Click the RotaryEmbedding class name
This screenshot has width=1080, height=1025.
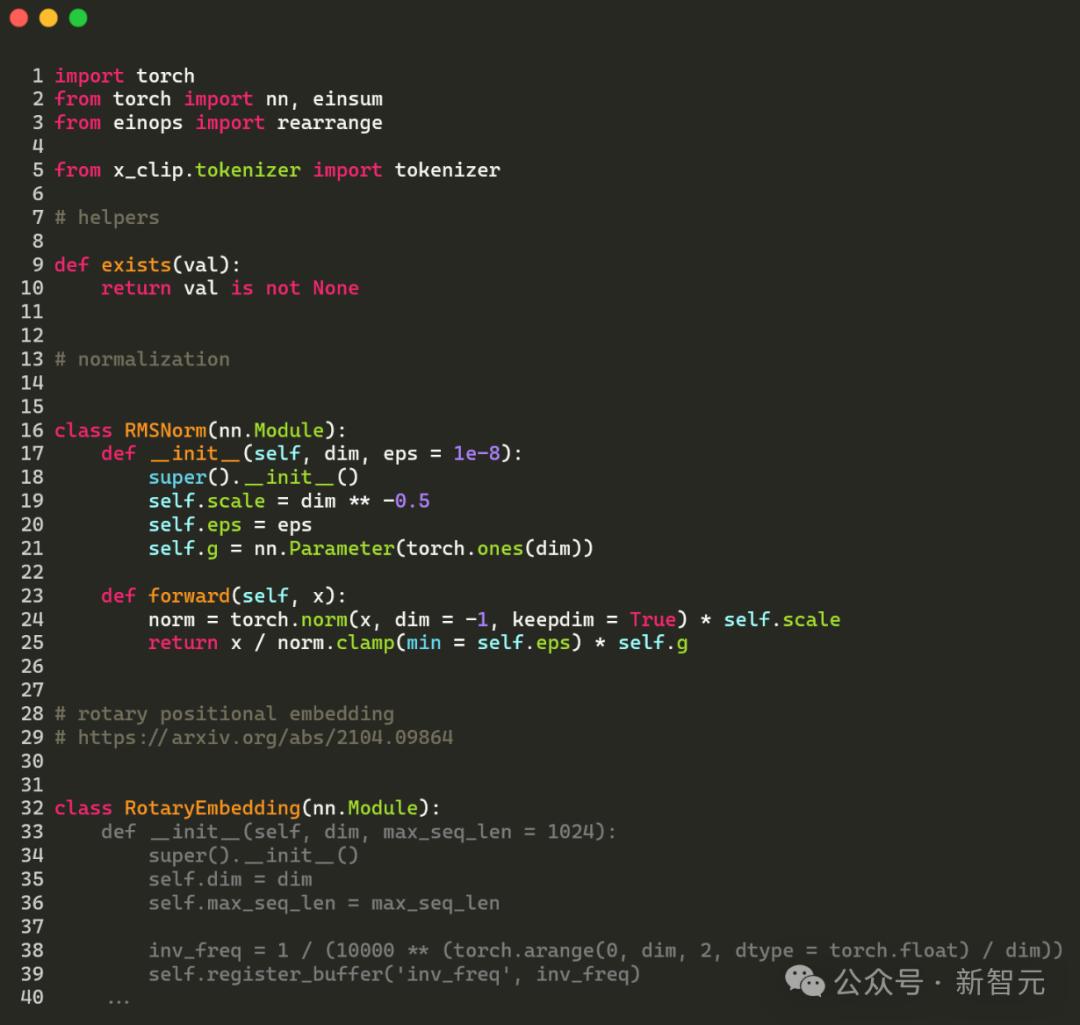[x=211, y=807]
